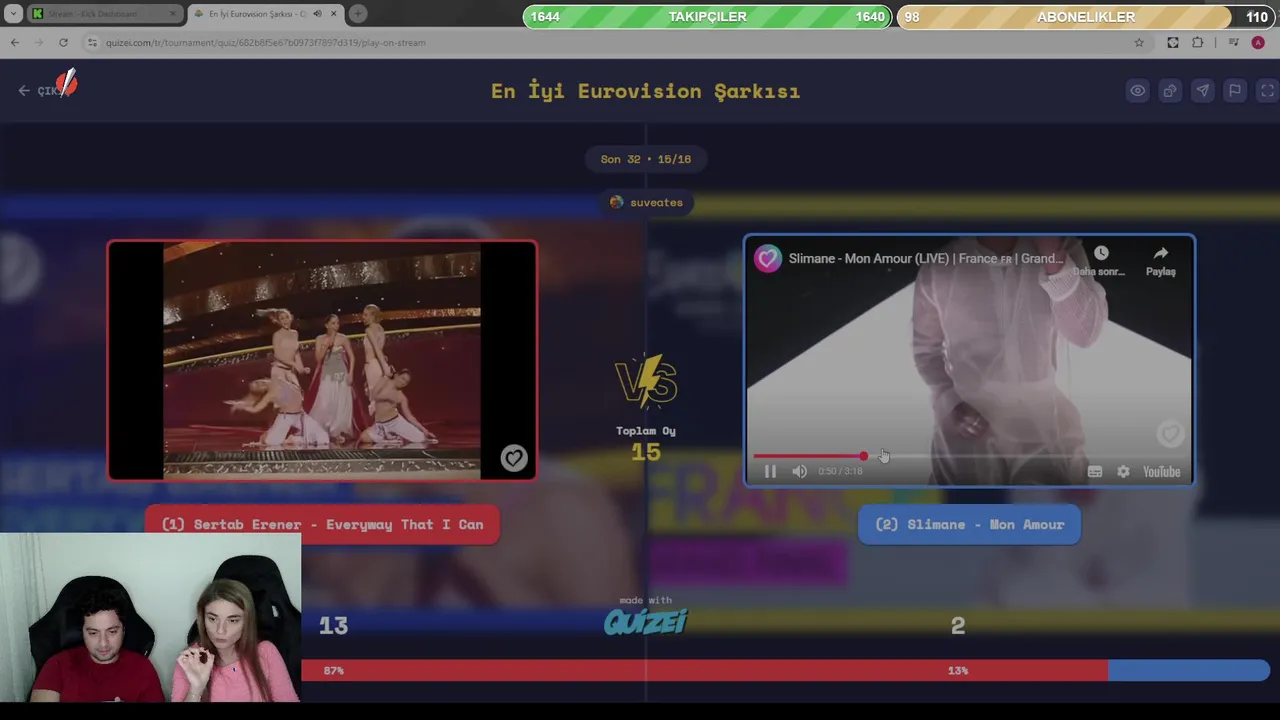1280x720 pixels.
Task: Open a new browser tab
Action: coord(357,14)
